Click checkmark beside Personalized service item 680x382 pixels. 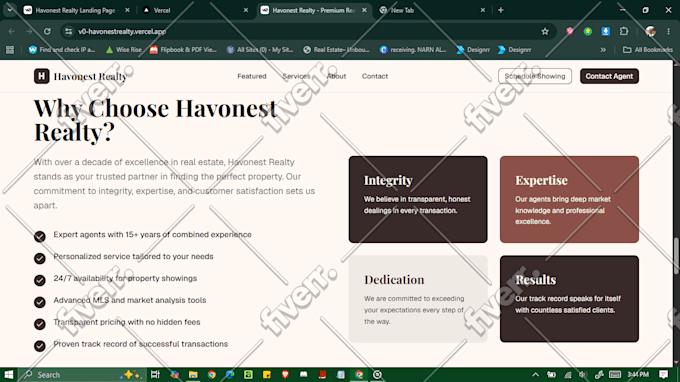click(39, 258)
